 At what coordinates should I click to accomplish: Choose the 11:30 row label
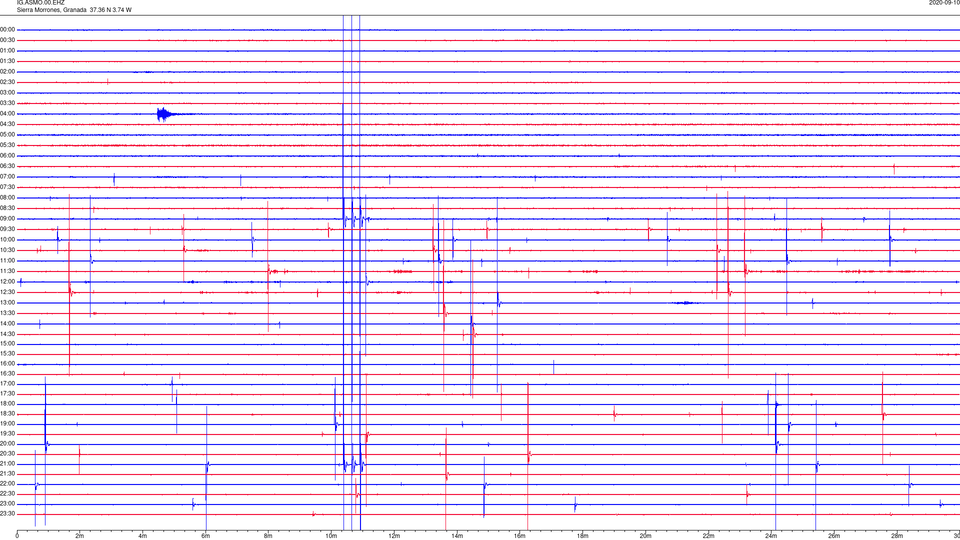(x=8, y=271)
